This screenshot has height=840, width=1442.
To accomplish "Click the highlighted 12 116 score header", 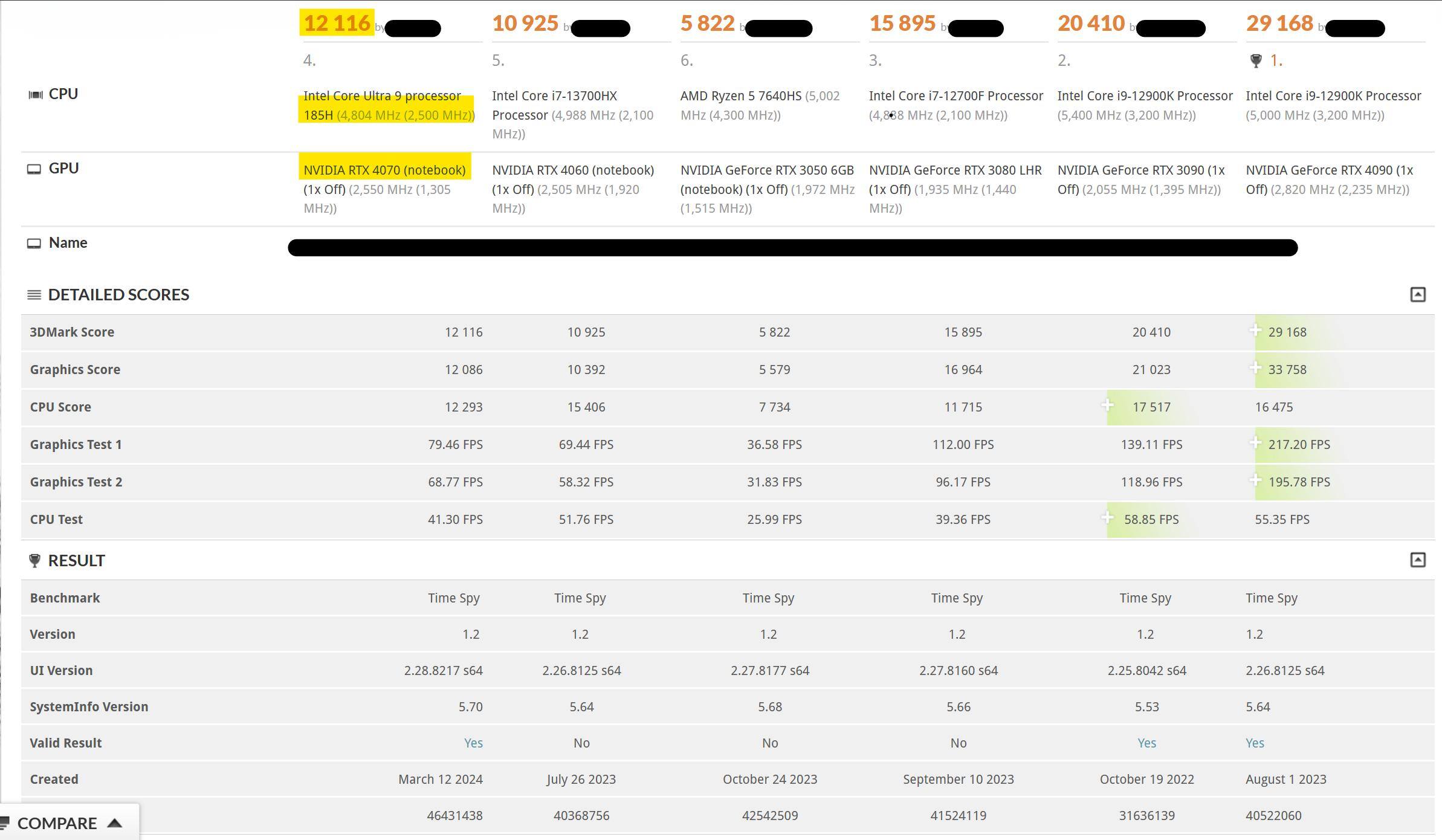I will click(x=337, y=23).
